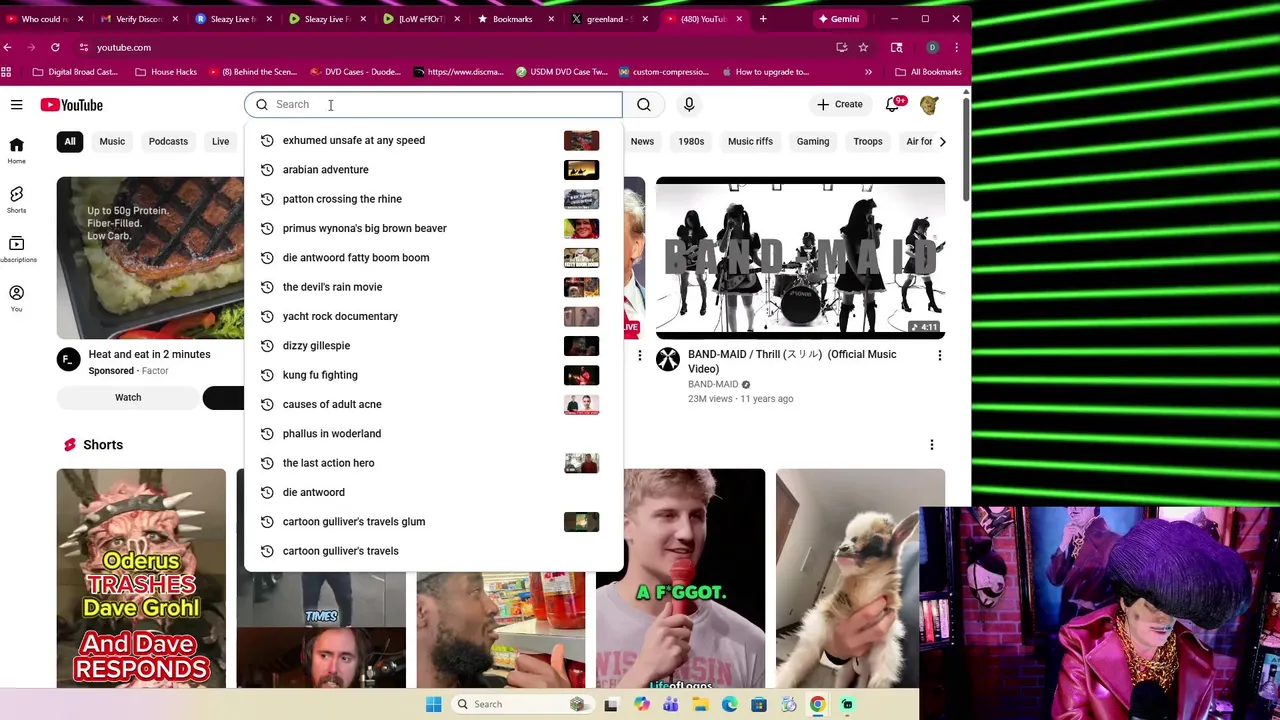The image size is (1280, 720).
Task: Show more bookmarks with chevron
Action: (x=868, y=72)
